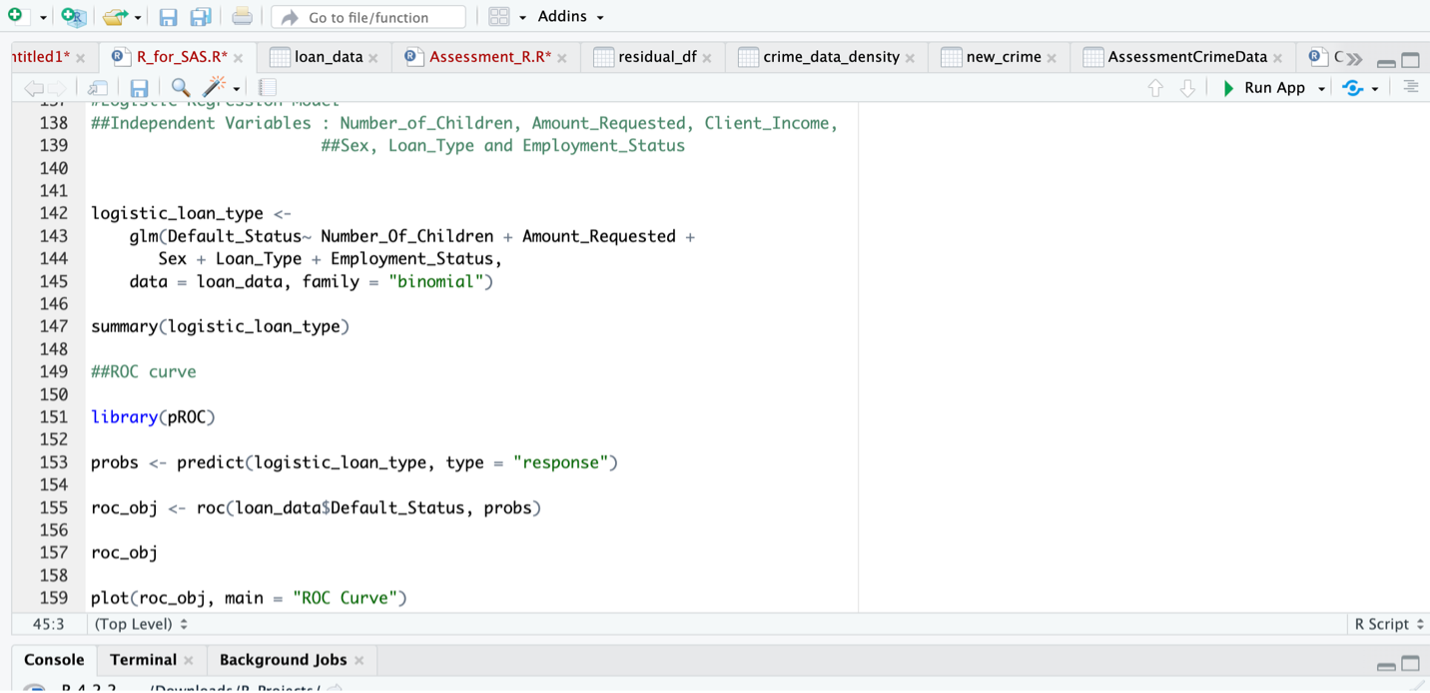Open the R Script file type selector

pos(1389,624)
